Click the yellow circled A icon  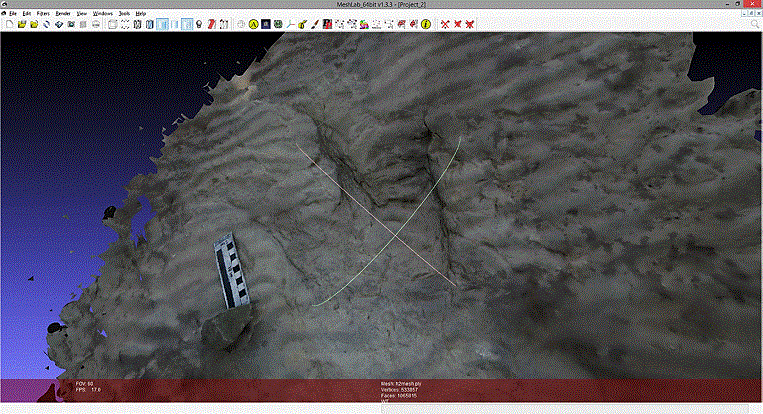(x=253, y=23)
